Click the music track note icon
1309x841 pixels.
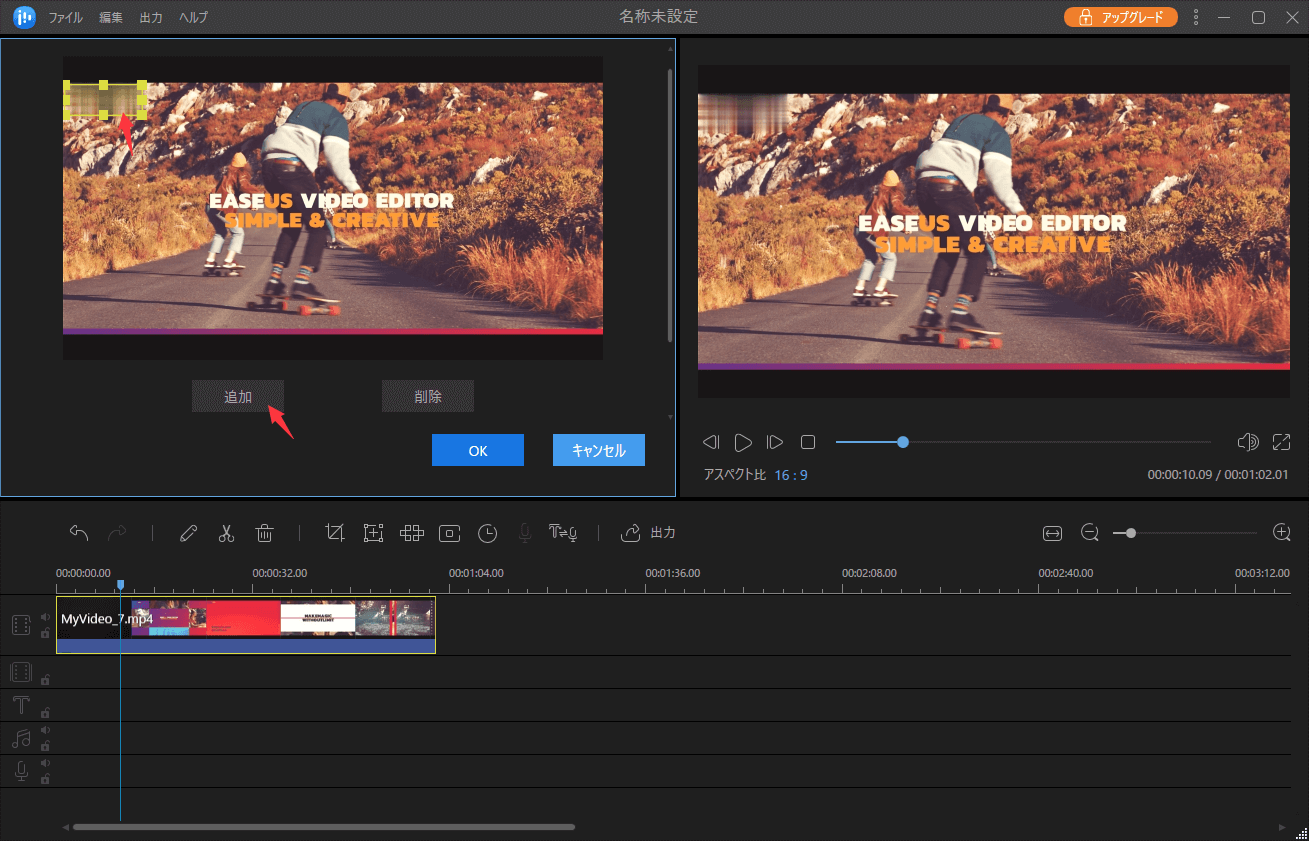point(21,739)
